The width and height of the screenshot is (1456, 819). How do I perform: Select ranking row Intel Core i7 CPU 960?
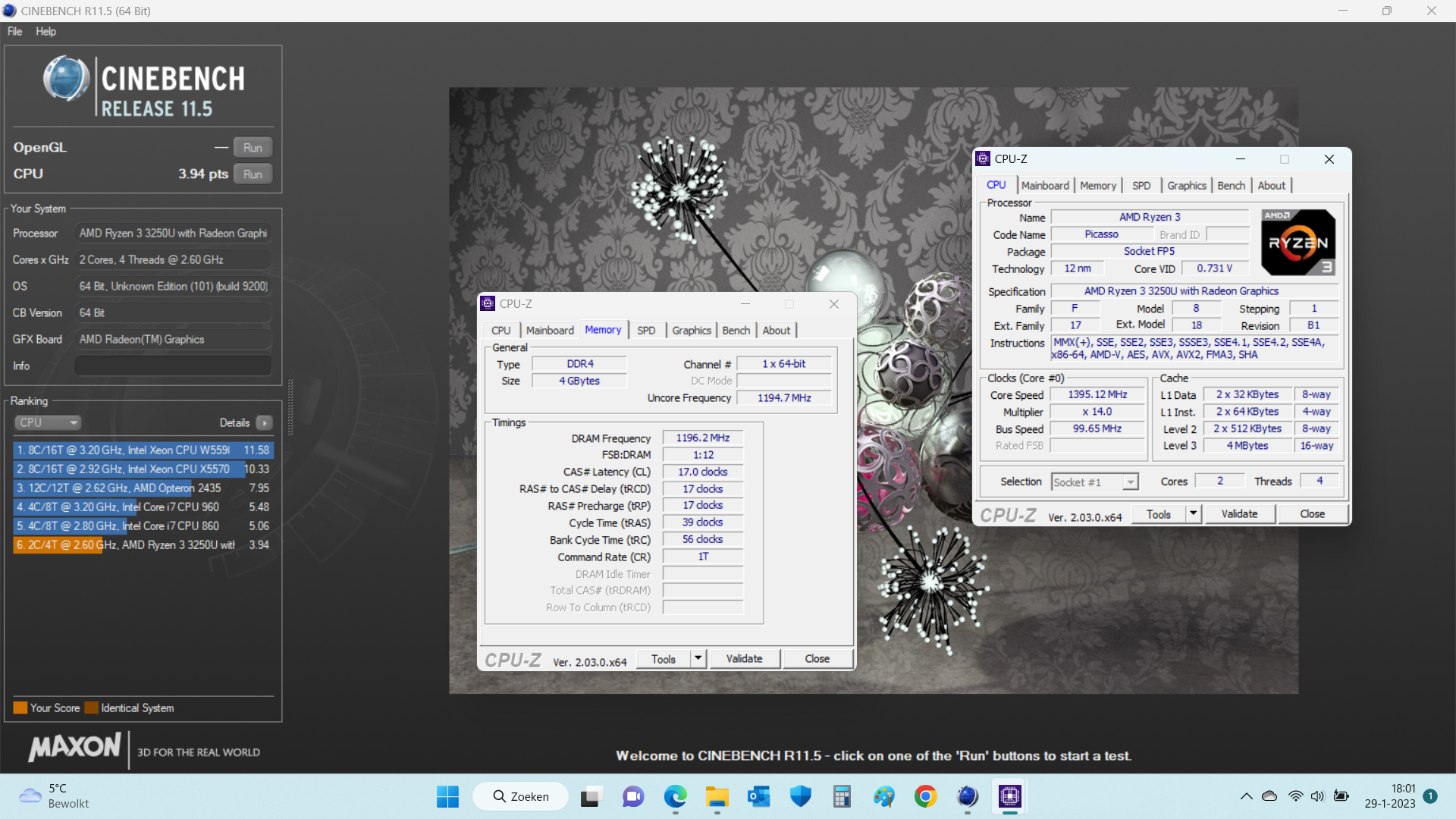(x=143, y=507)
